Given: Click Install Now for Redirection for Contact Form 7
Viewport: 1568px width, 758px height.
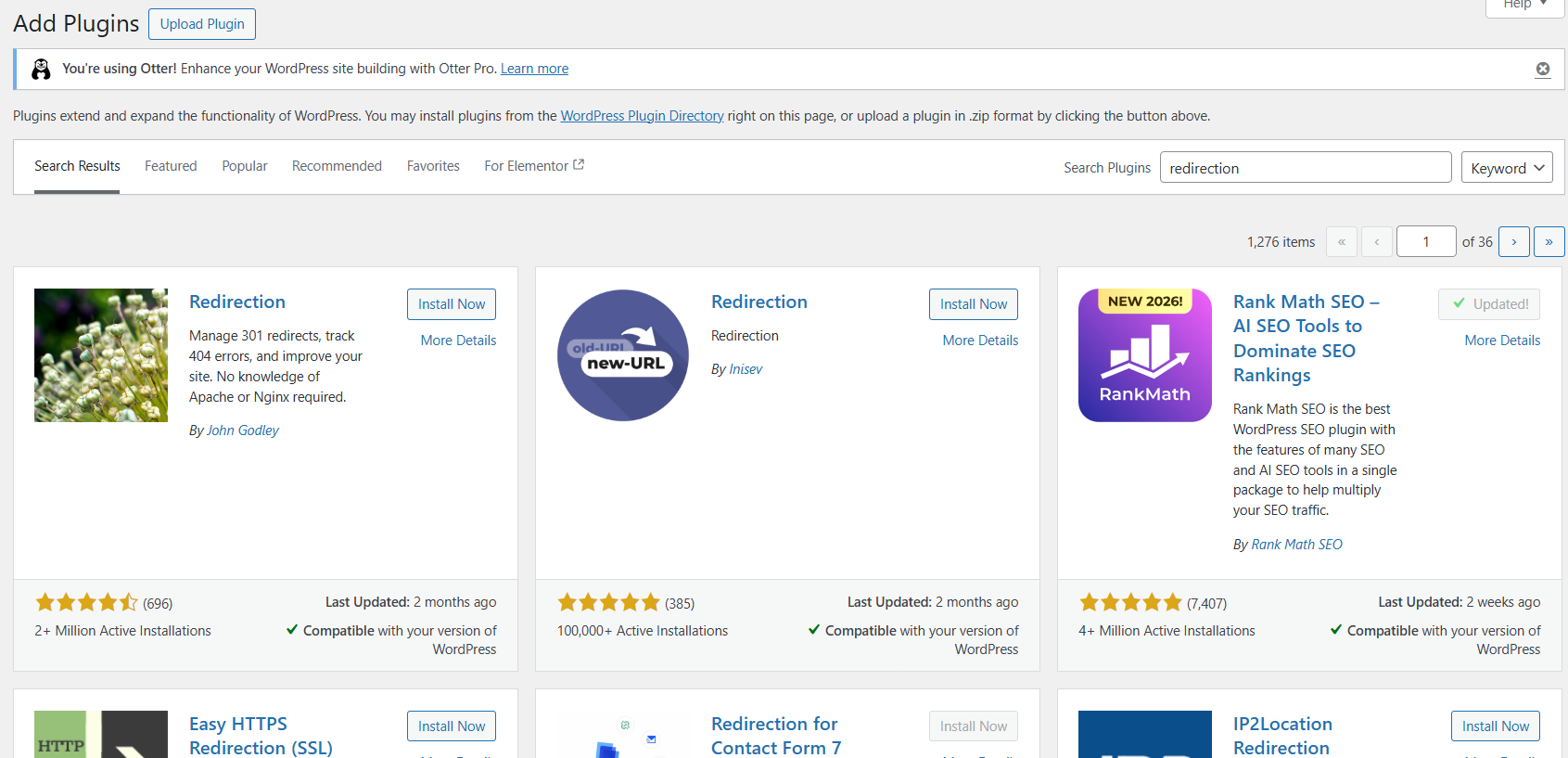Looking at the screenshot, I should point(974,726).
